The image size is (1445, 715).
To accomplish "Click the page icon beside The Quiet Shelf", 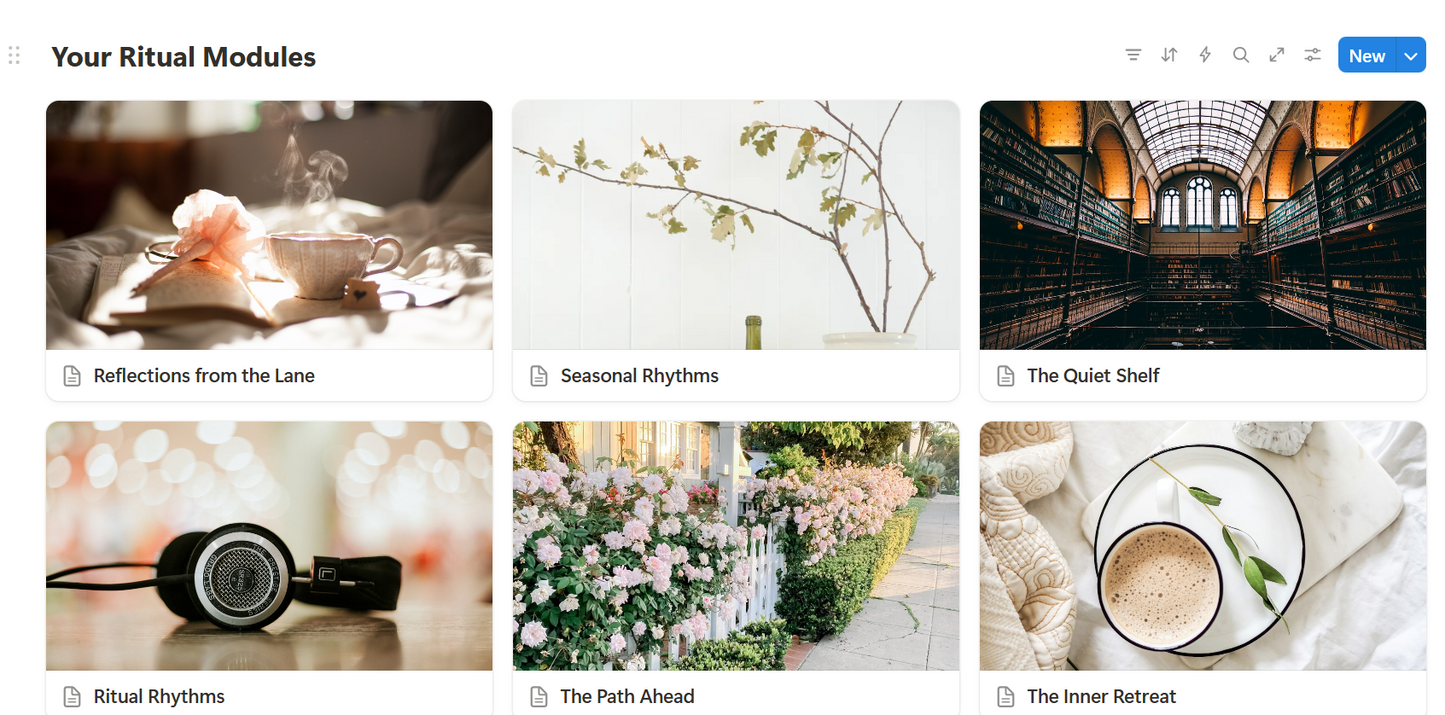I will tap(1006, 376).
